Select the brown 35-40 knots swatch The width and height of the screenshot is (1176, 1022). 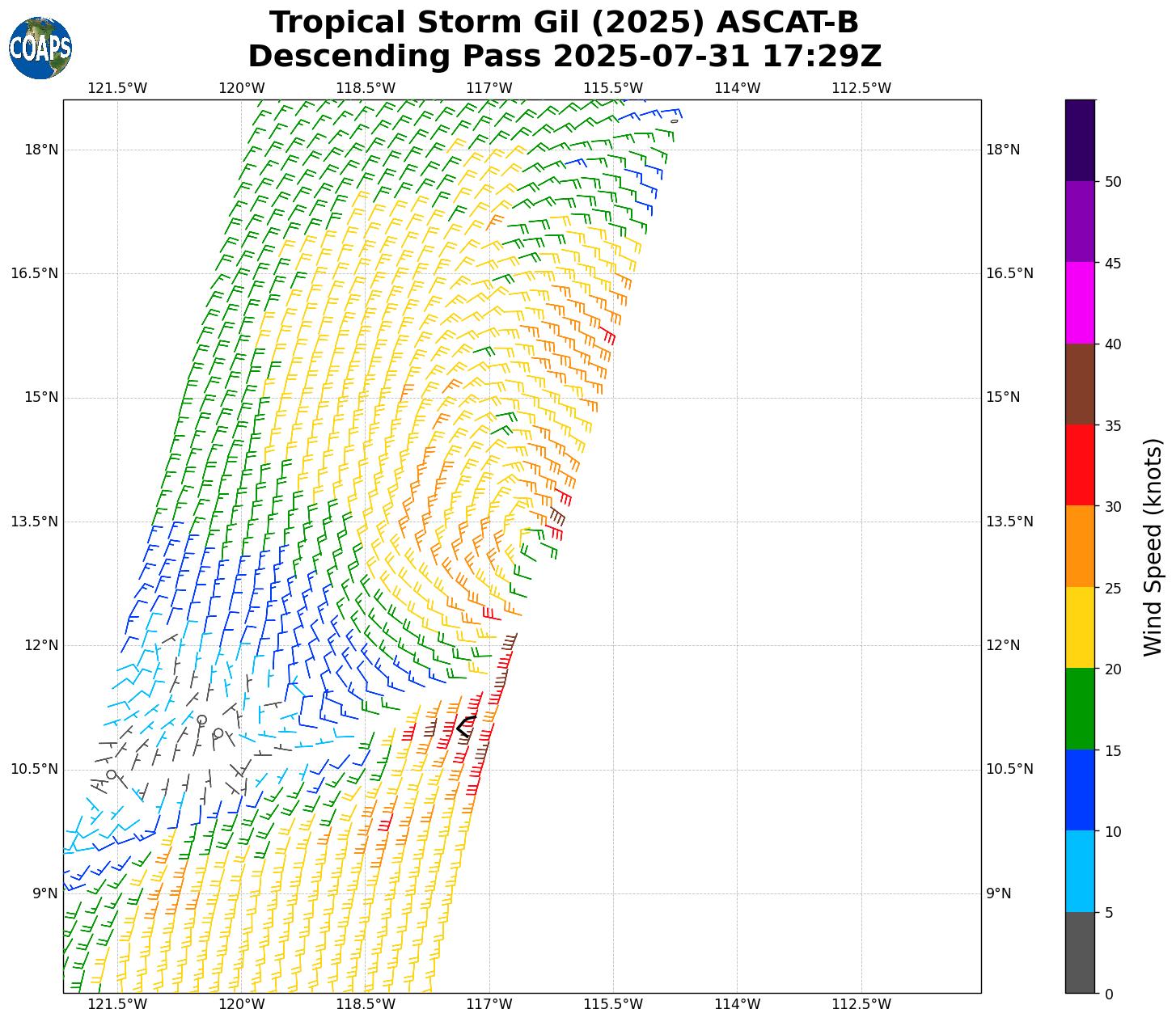[x=1079, y=384]
